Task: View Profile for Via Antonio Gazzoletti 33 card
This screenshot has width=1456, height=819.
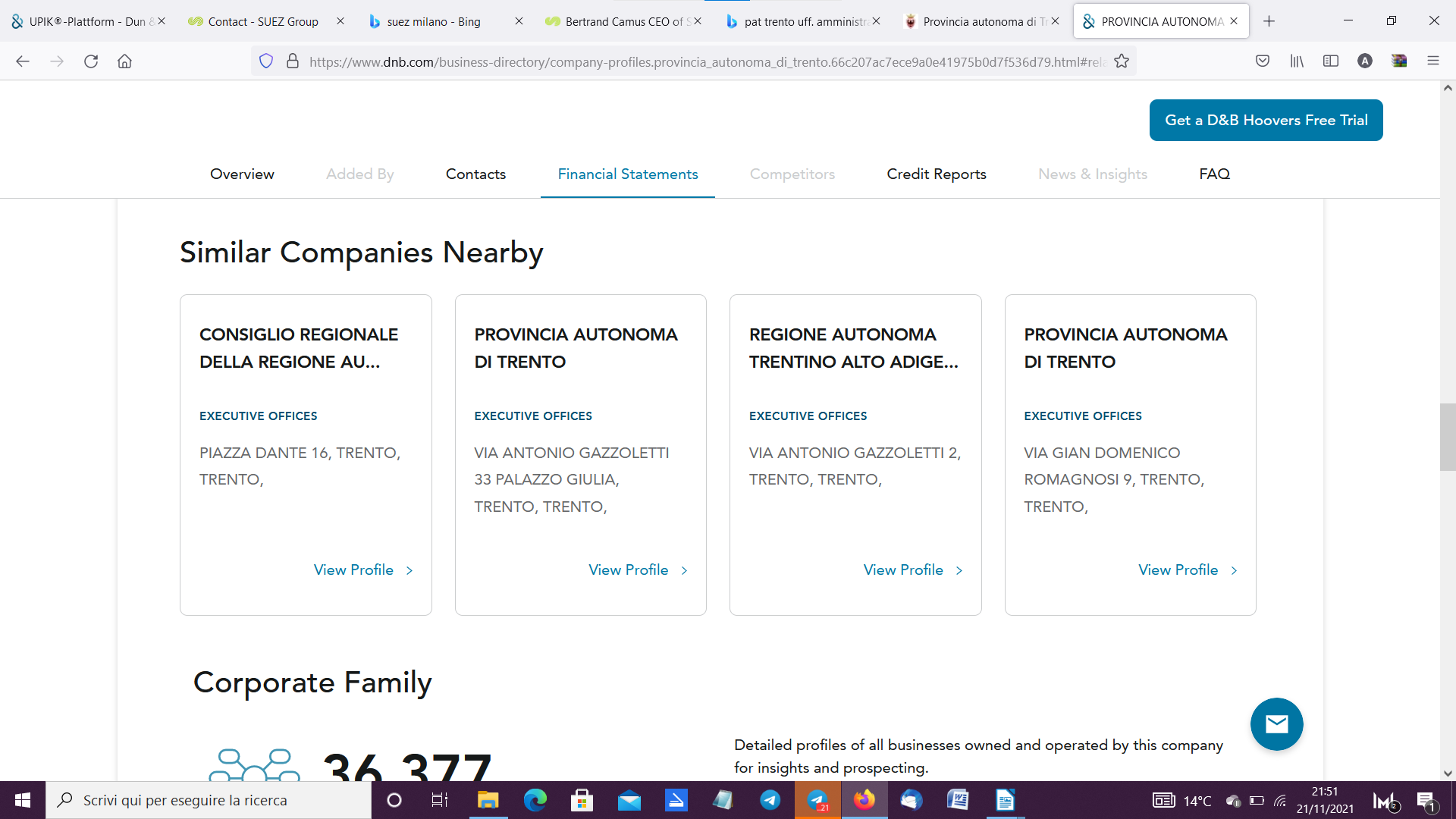Action: click(639, 570)
